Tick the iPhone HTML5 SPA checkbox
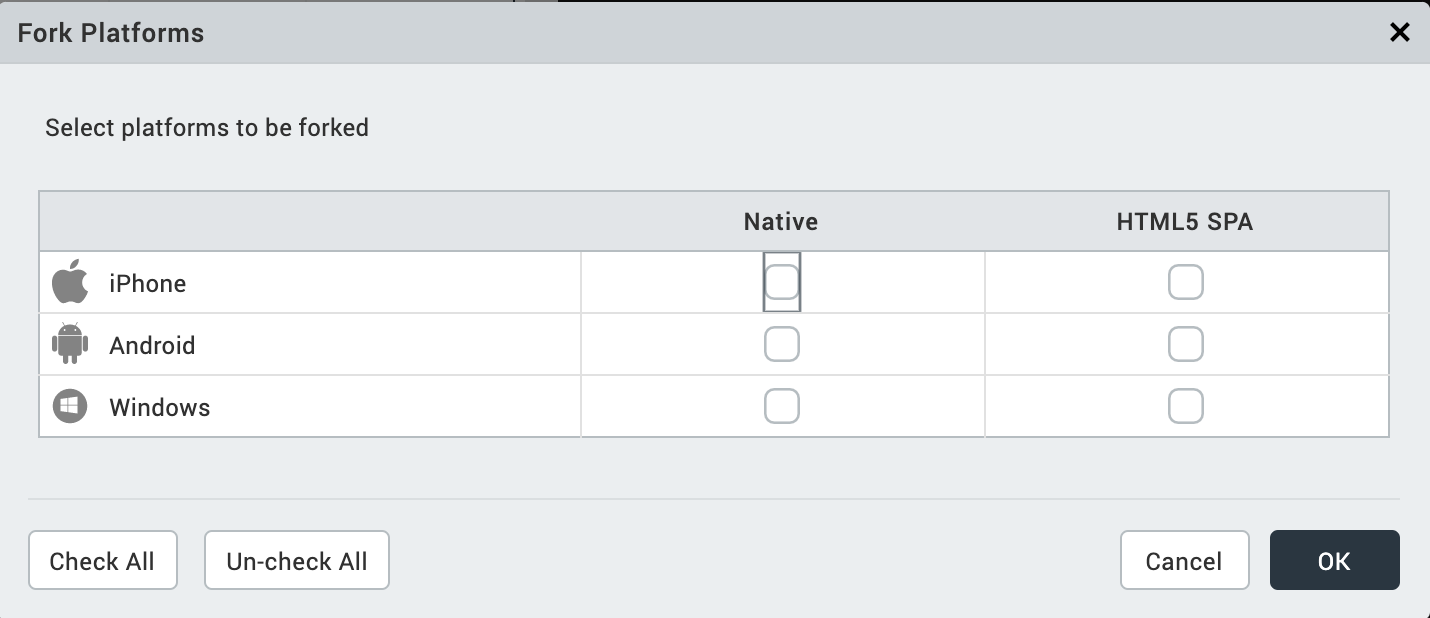 [x=1186, y=283]
